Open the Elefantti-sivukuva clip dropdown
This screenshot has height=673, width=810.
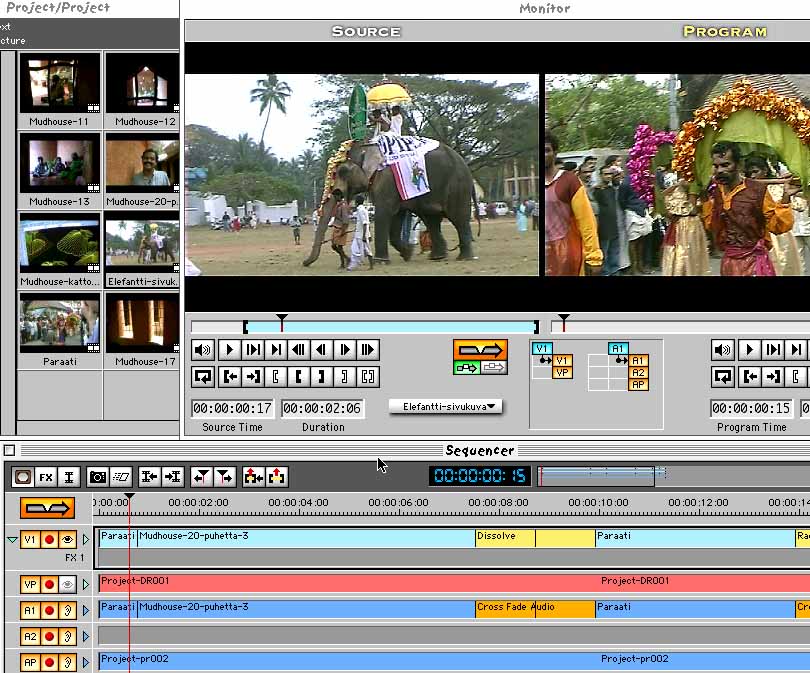[446, 407]
